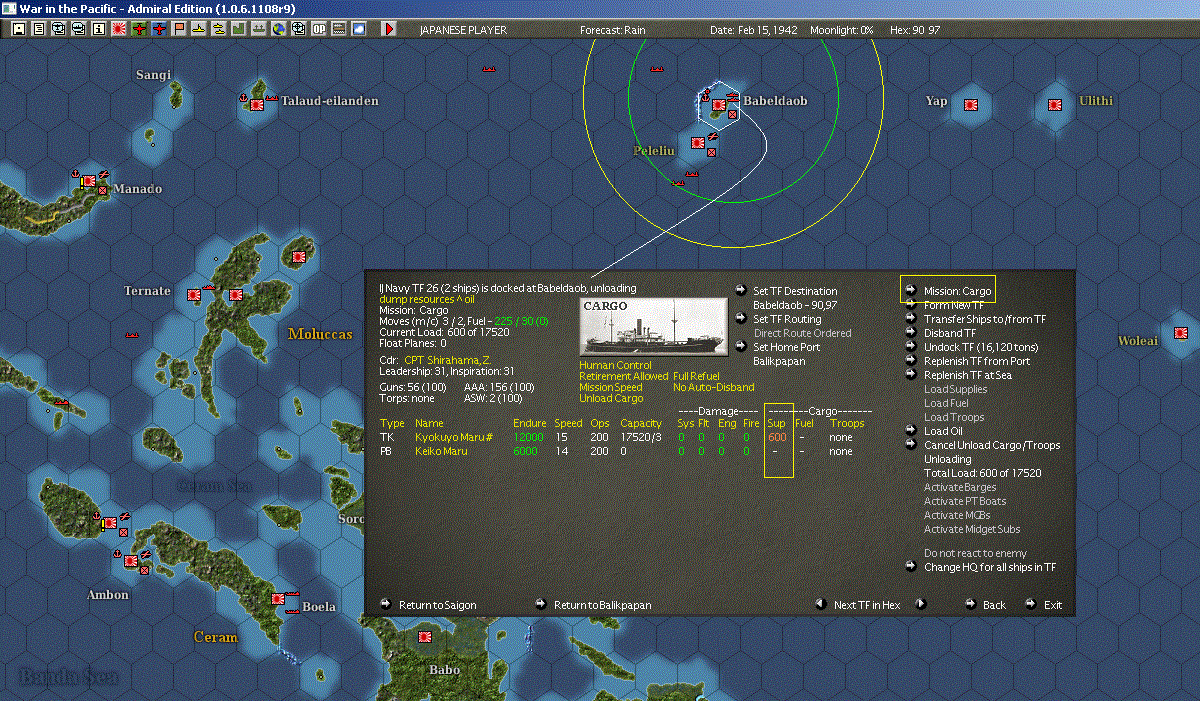Image resolution: width=1200 pixels, height=701 pixels.
Task: Click the single yellow aircraft toolbar icon
Action: click(200, 30)
